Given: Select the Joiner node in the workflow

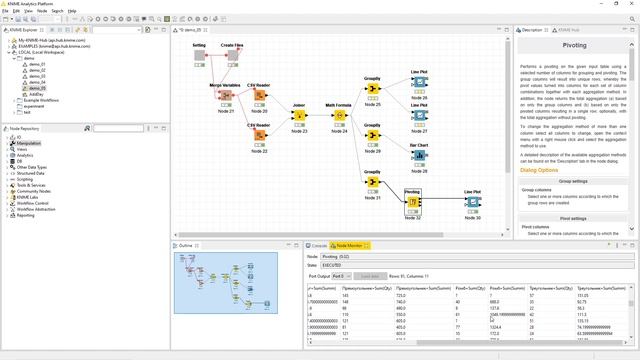Looking at the screenshot, I should [299, 116].
